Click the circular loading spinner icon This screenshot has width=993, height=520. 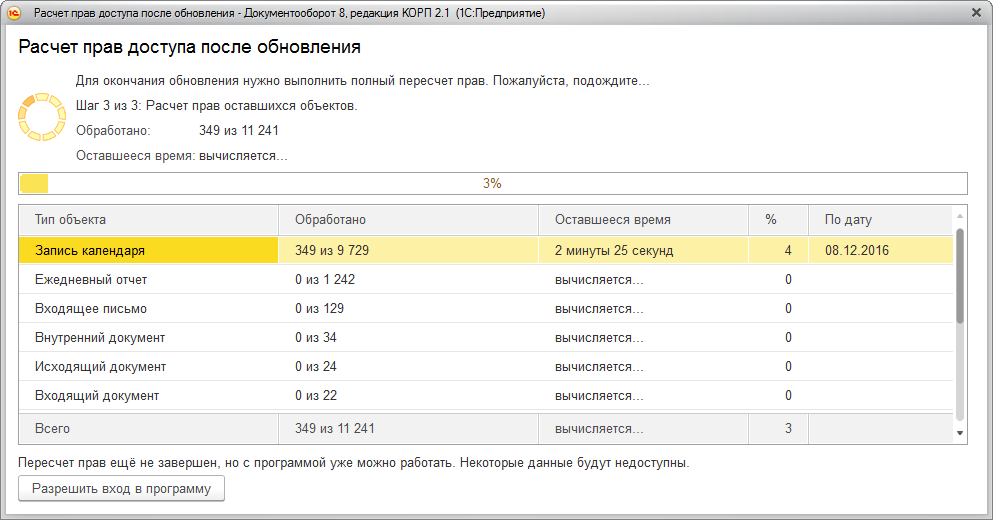[41, 117]
